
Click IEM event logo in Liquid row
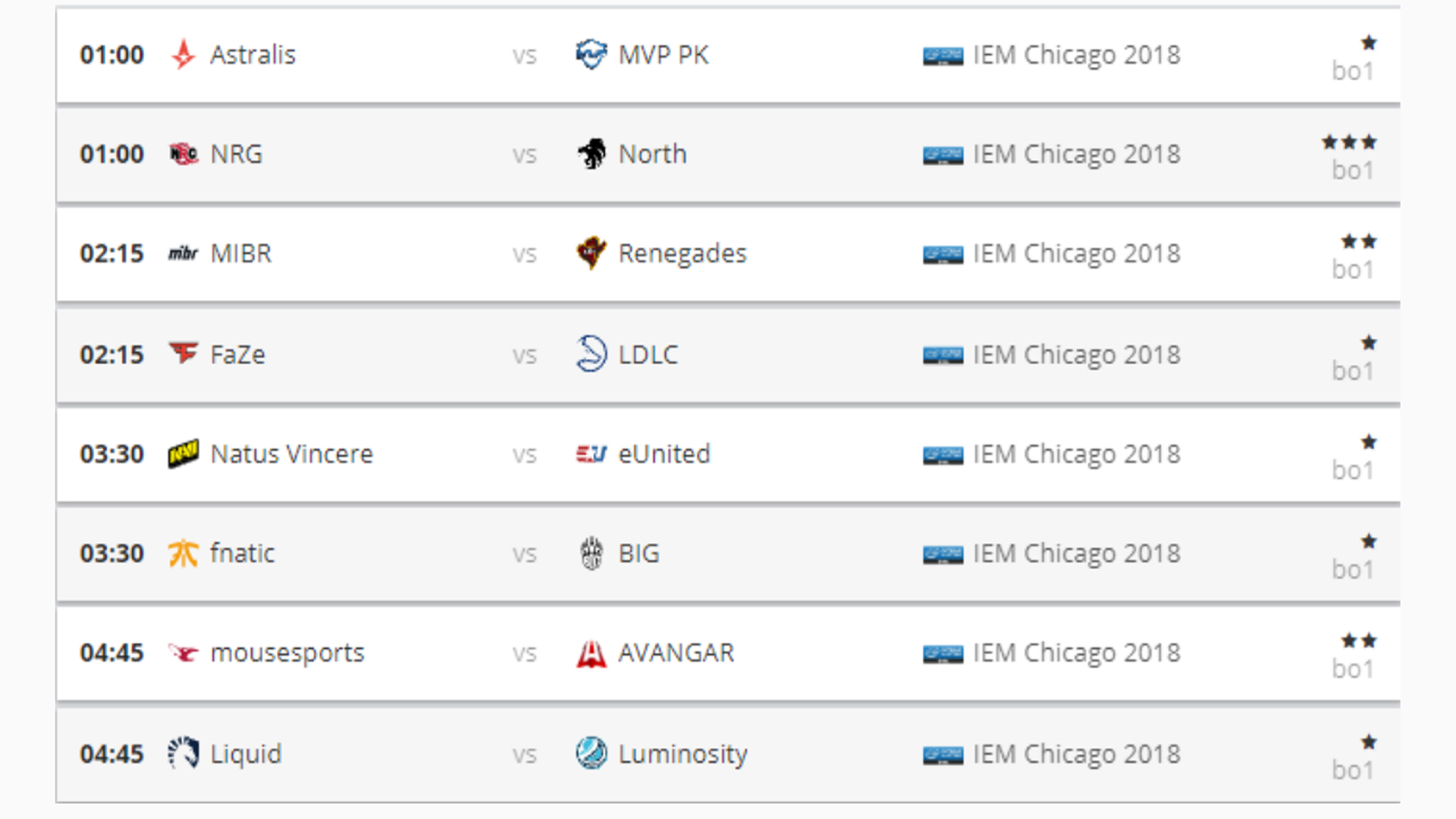(943, 755)
